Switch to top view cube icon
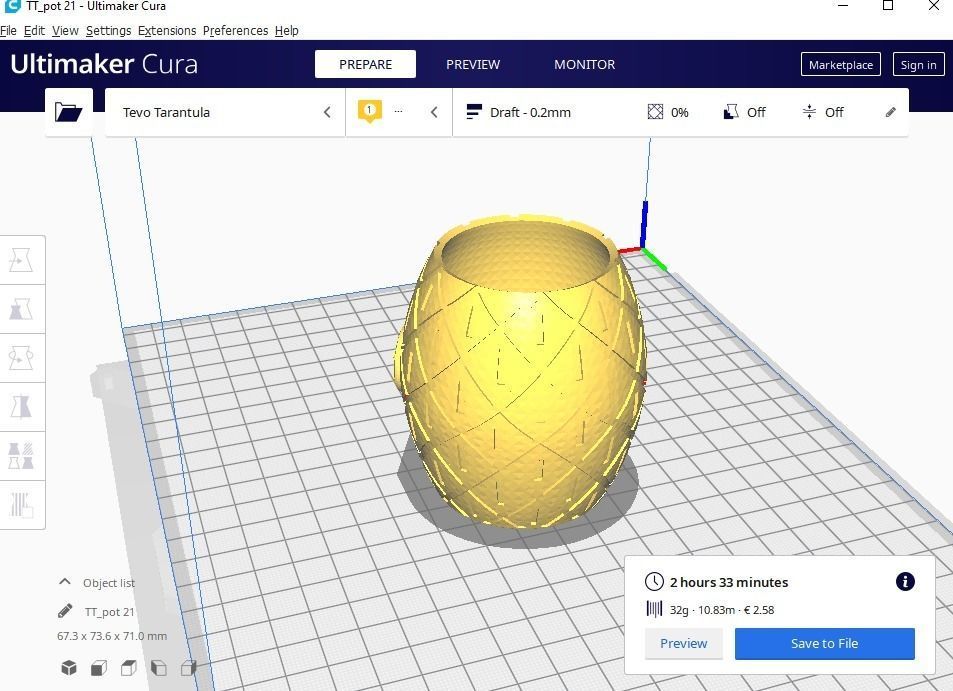Screen dimensions: 953x691 [129, 668]
